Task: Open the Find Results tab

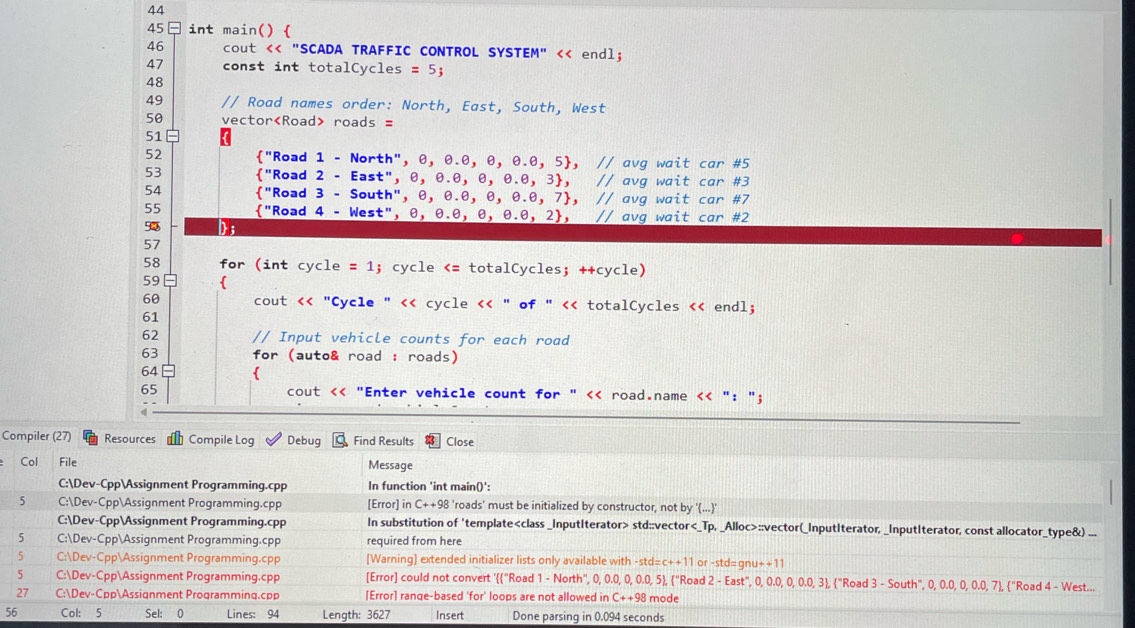Action: (383, 441)
